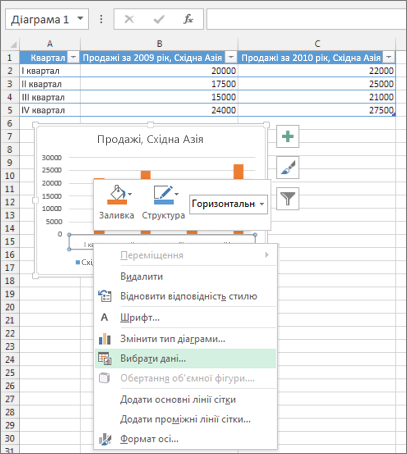Open the Квартал column filter dropdown
This screenshot has width=407, height=454.
click(73, 57)
